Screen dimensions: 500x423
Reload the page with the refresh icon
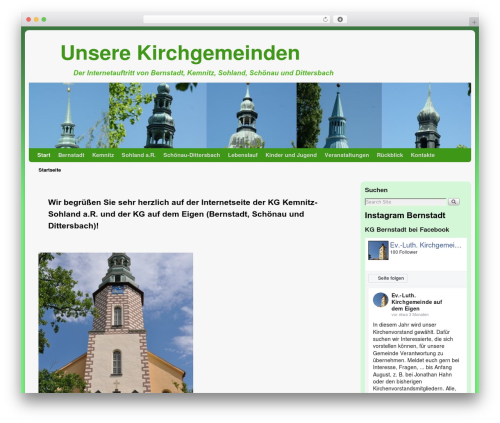coord(325,19)
